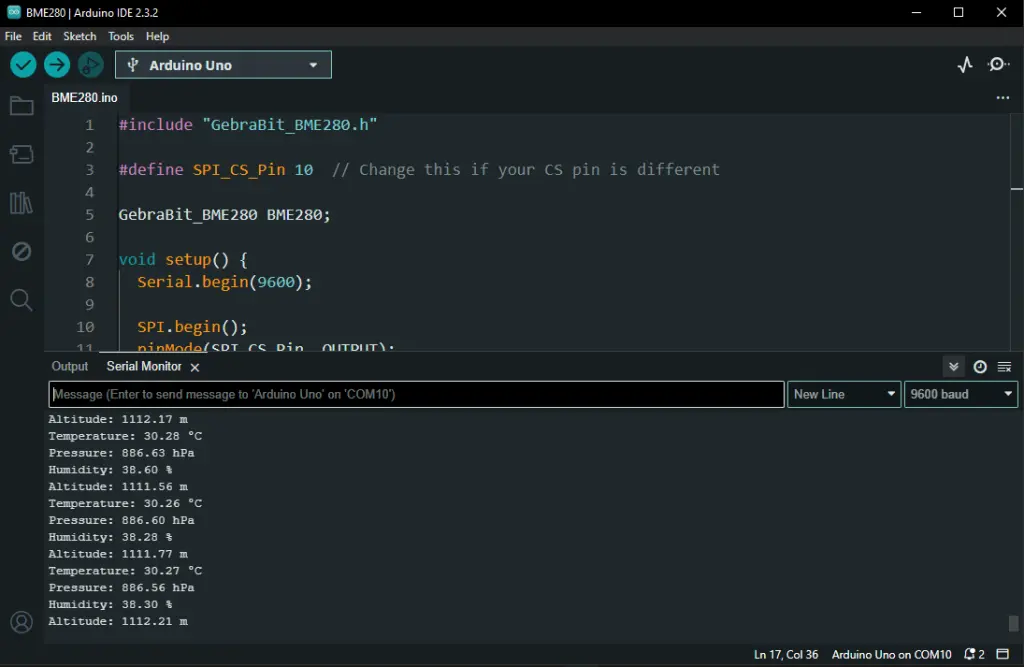
Task: Click the #define SPI_CS_Pin 10 code
Action: coord(216,170)
